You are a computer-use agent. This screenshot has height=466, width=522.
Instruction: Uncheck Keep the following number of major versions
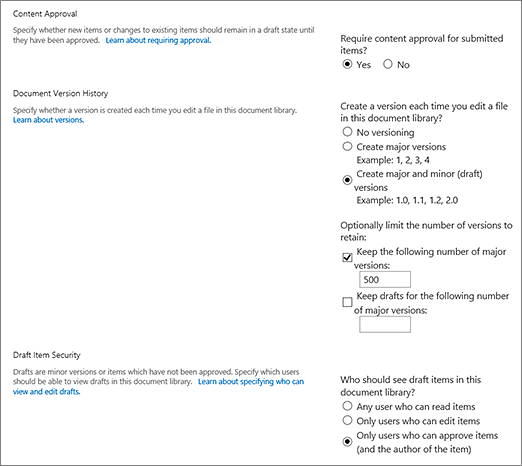pyautogui.click(x=347, y=258)
